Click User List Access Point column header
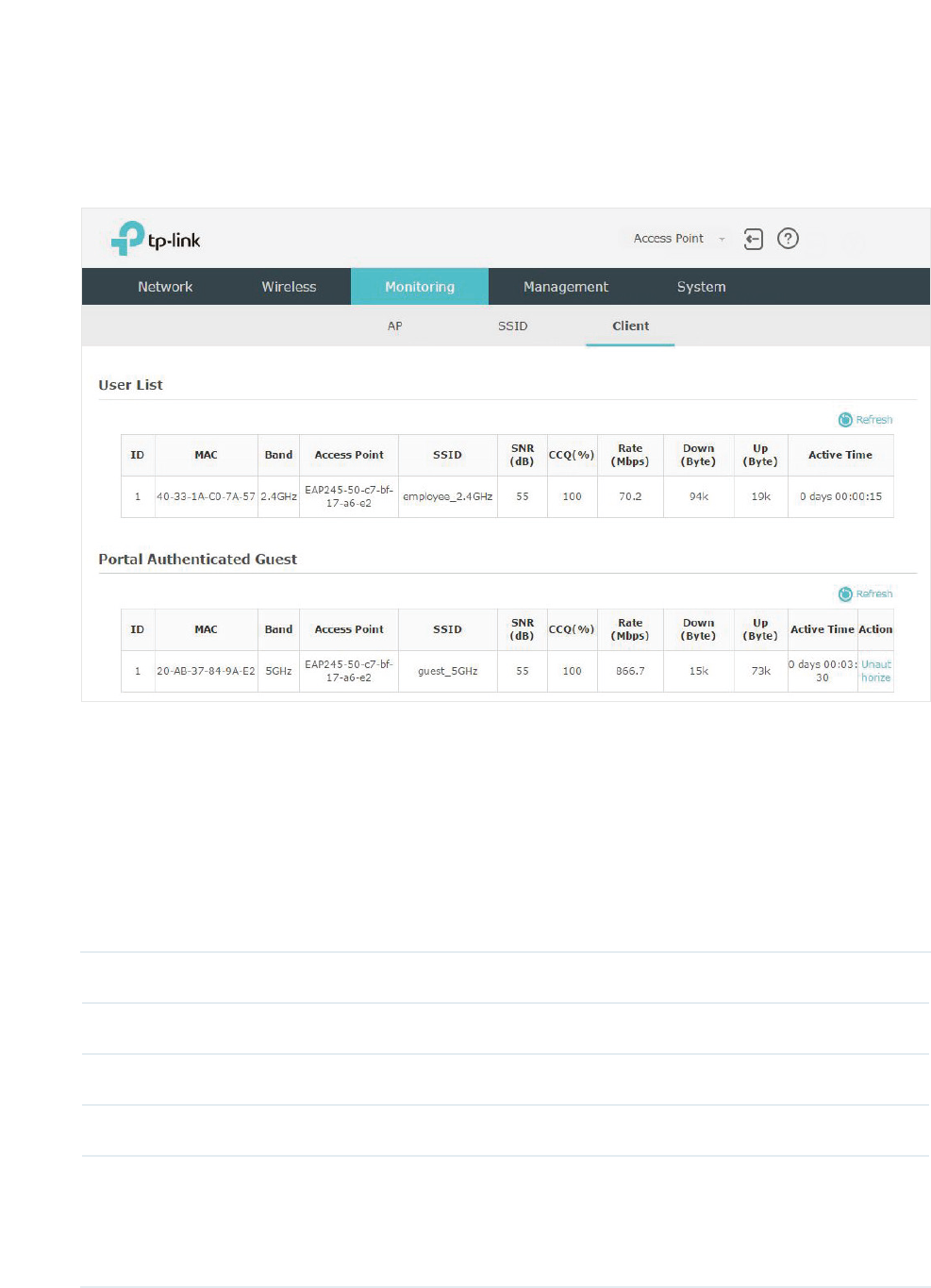The height and width of the screenshot is (1288, 931). coord(349,455)
